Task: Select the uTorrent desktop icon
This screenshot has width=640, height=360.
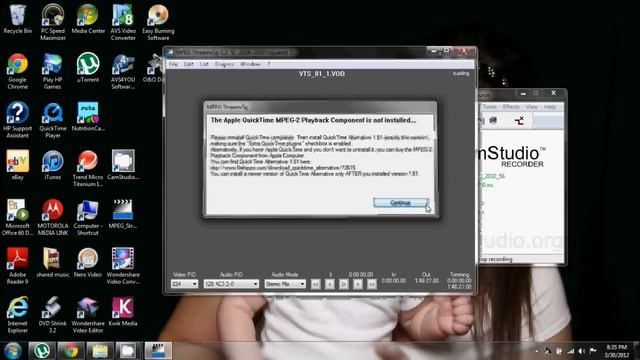Action: [88, 67]
